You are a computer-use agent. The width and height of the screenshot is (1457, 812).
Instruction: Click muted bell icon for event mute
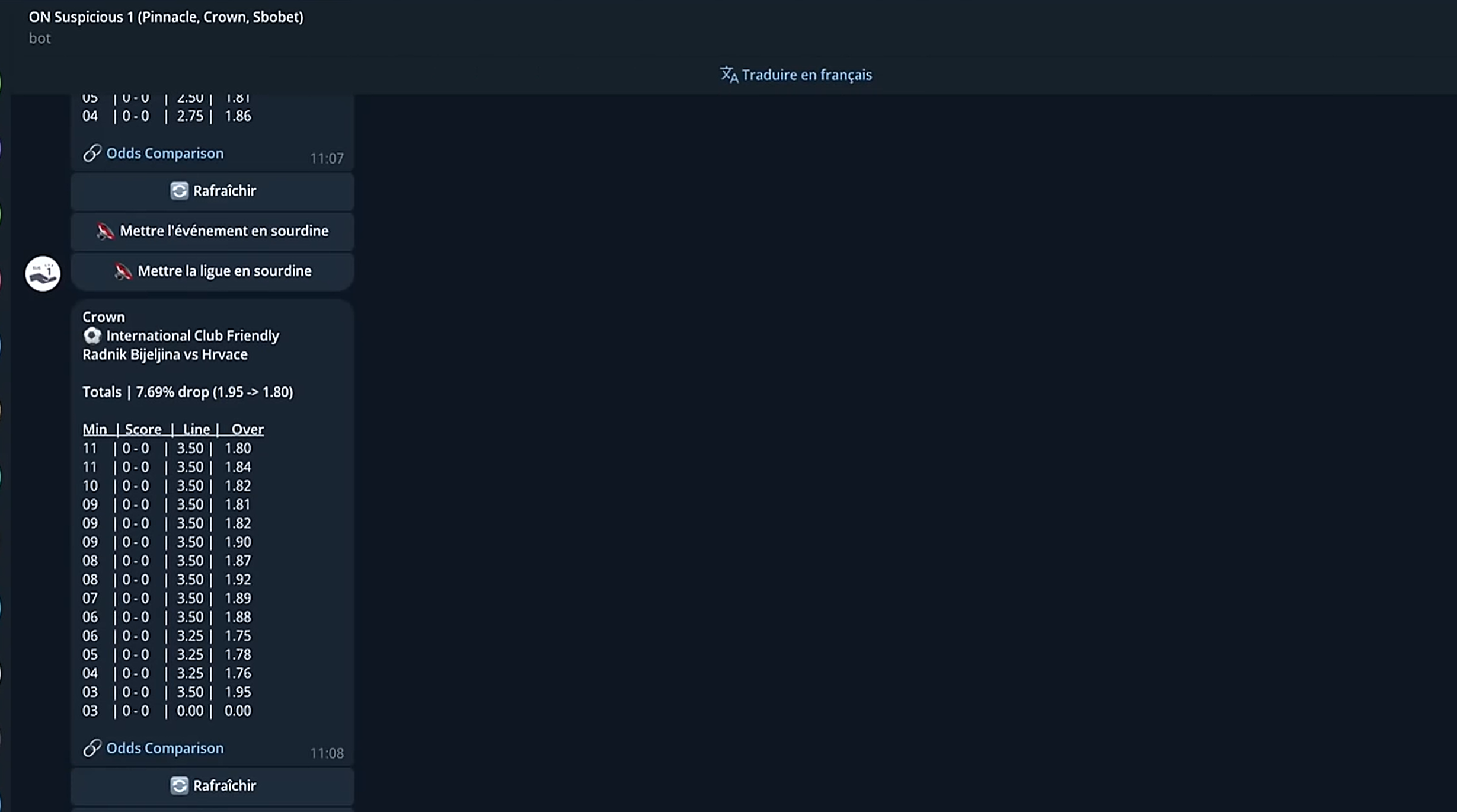tap(105, 231)
